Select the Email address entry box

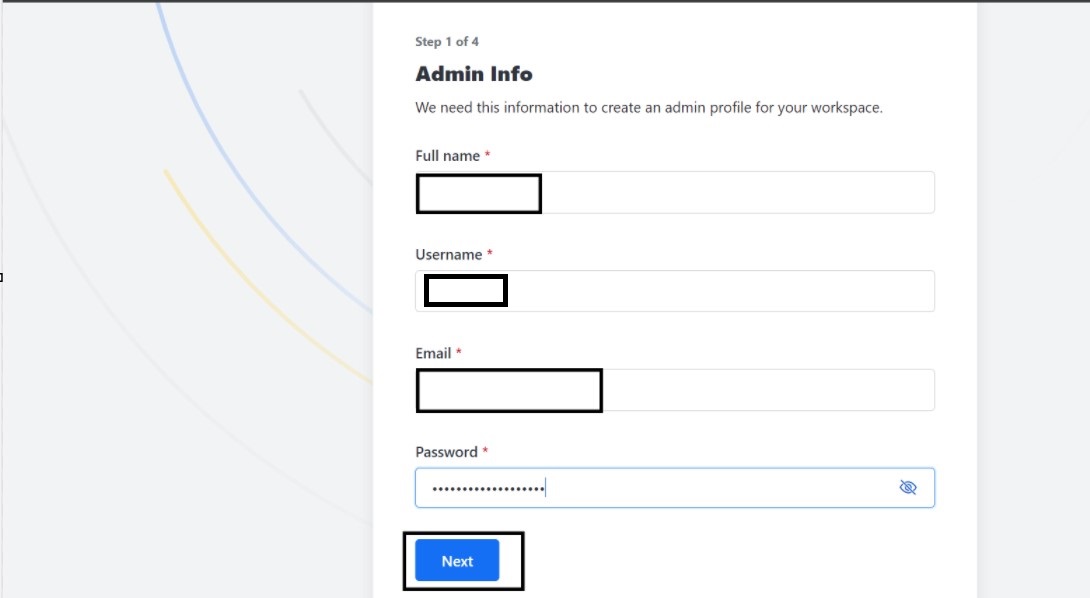(x=675, y=389)
